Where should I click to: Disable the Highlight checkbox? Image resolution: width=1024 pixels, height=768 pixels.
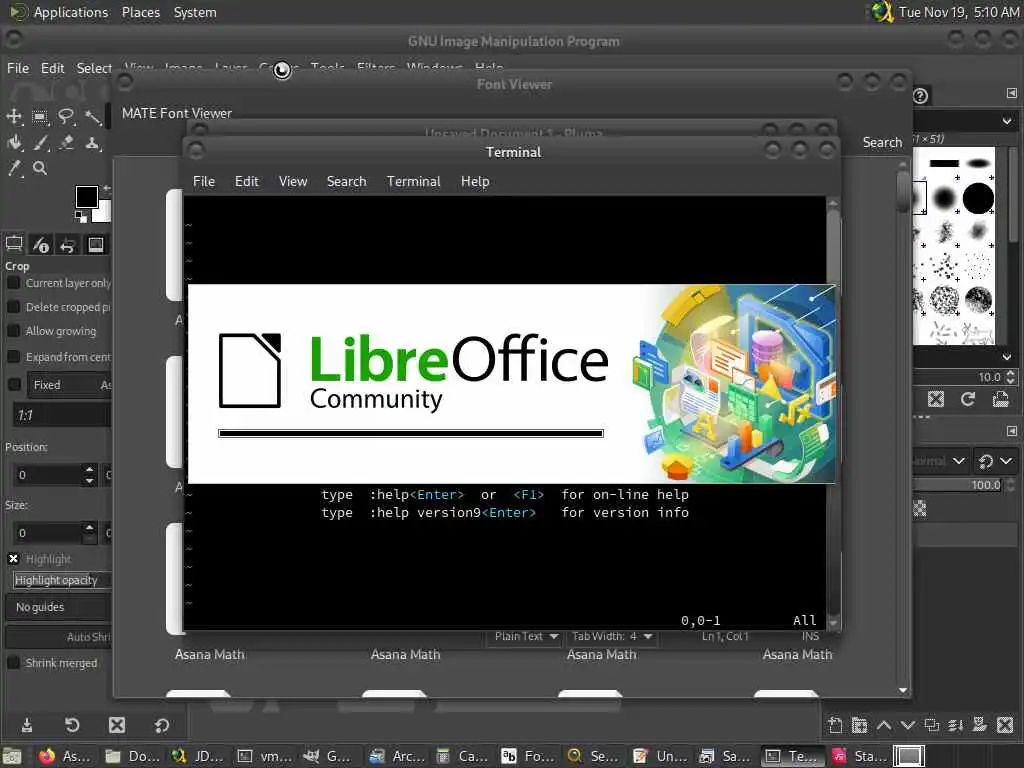pyautogui.click(x=13, y=559)
